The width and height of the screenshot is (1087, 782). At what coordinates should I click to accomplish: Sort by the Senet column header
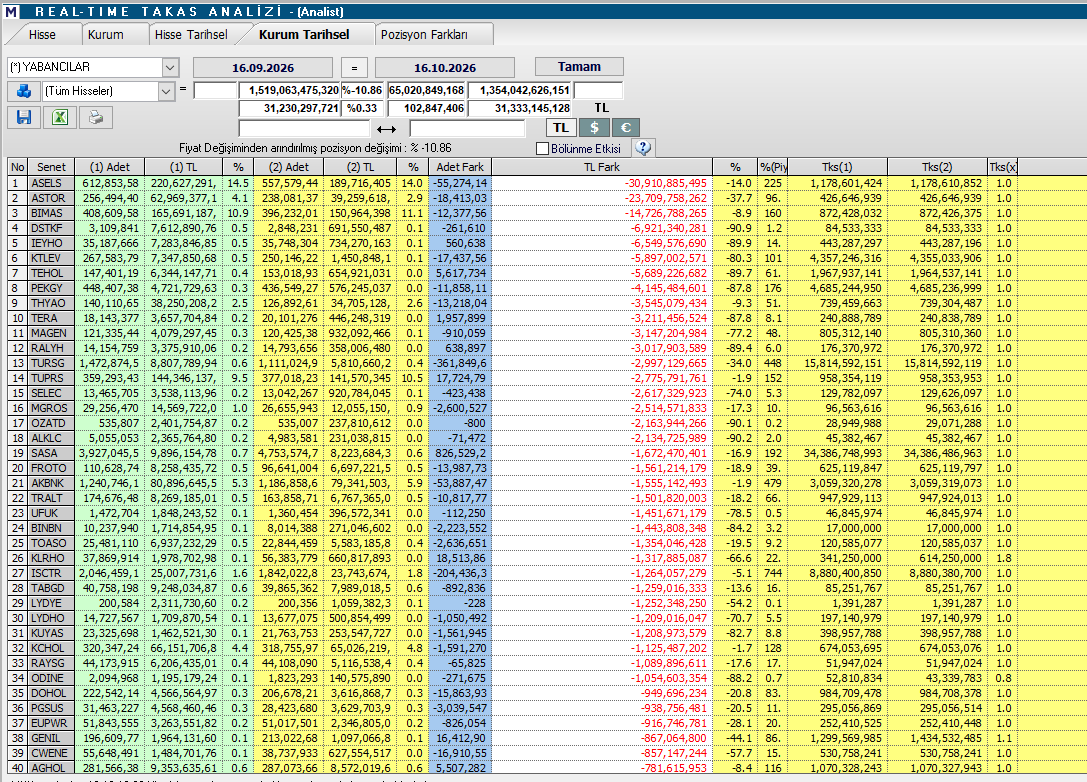click(x=51, y=167)
